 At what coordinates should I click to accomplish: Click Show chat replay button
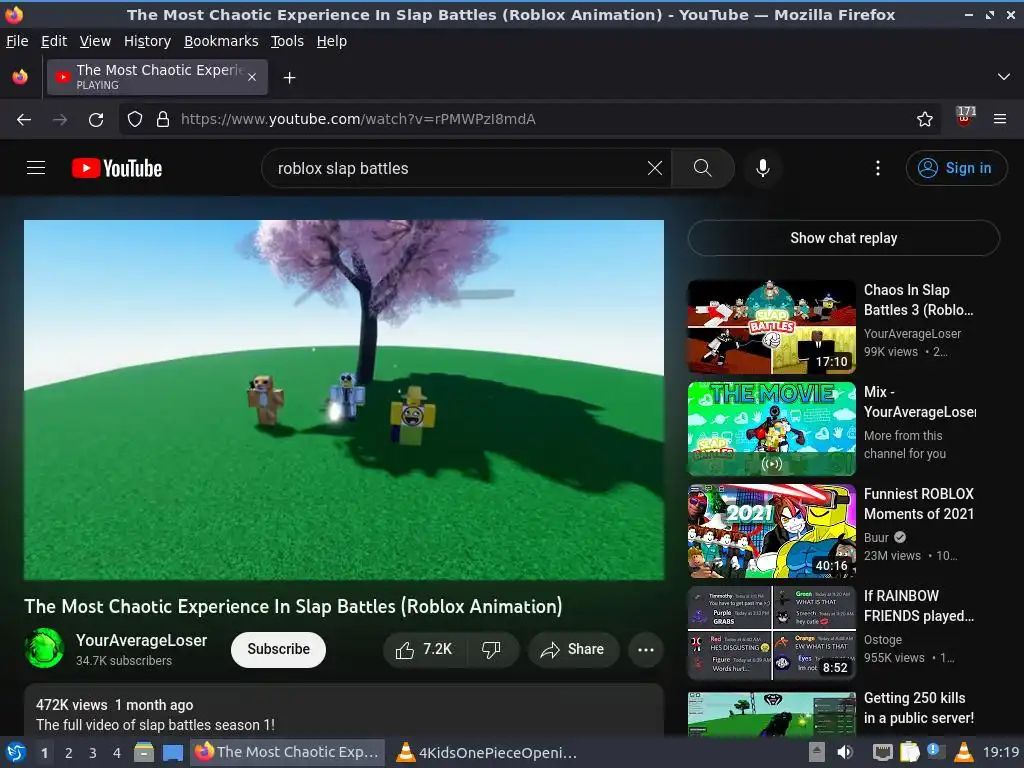(843, 238)
